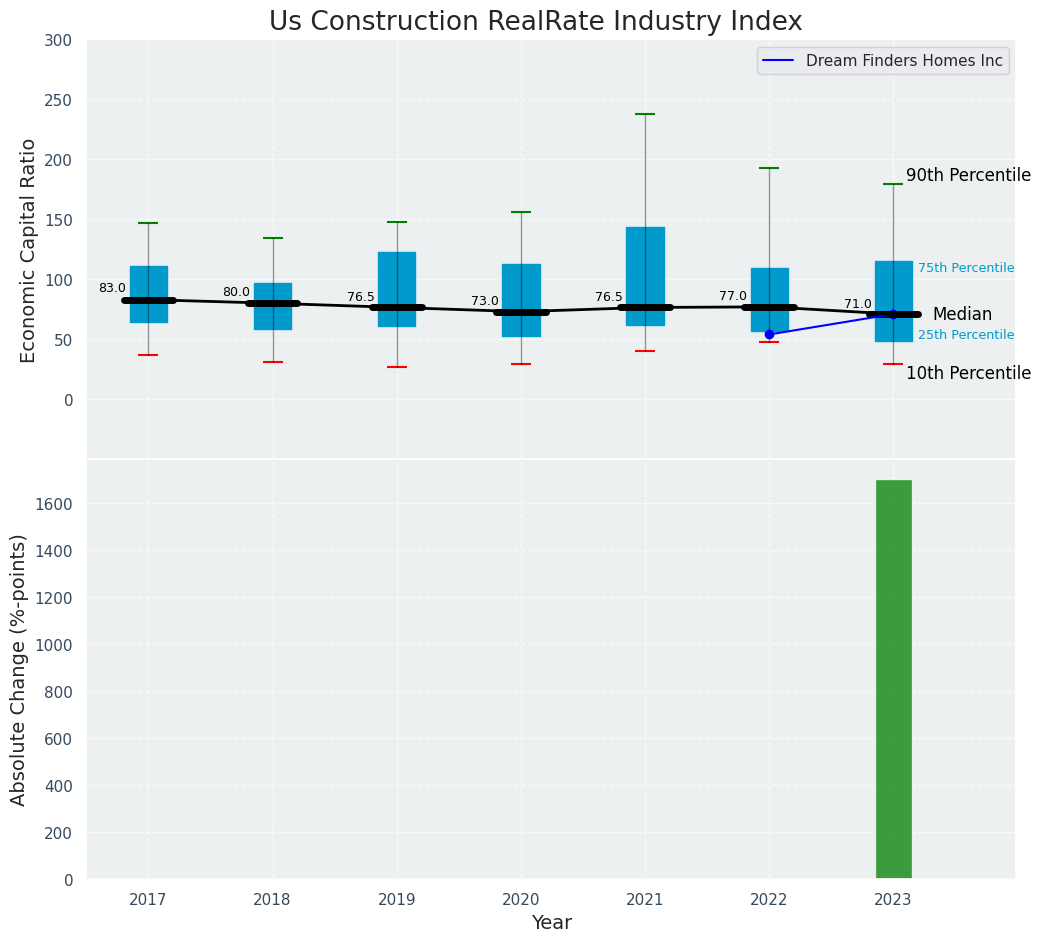Click the Median annotation text
The image size is (1041, 942).
tap(962, 315)
